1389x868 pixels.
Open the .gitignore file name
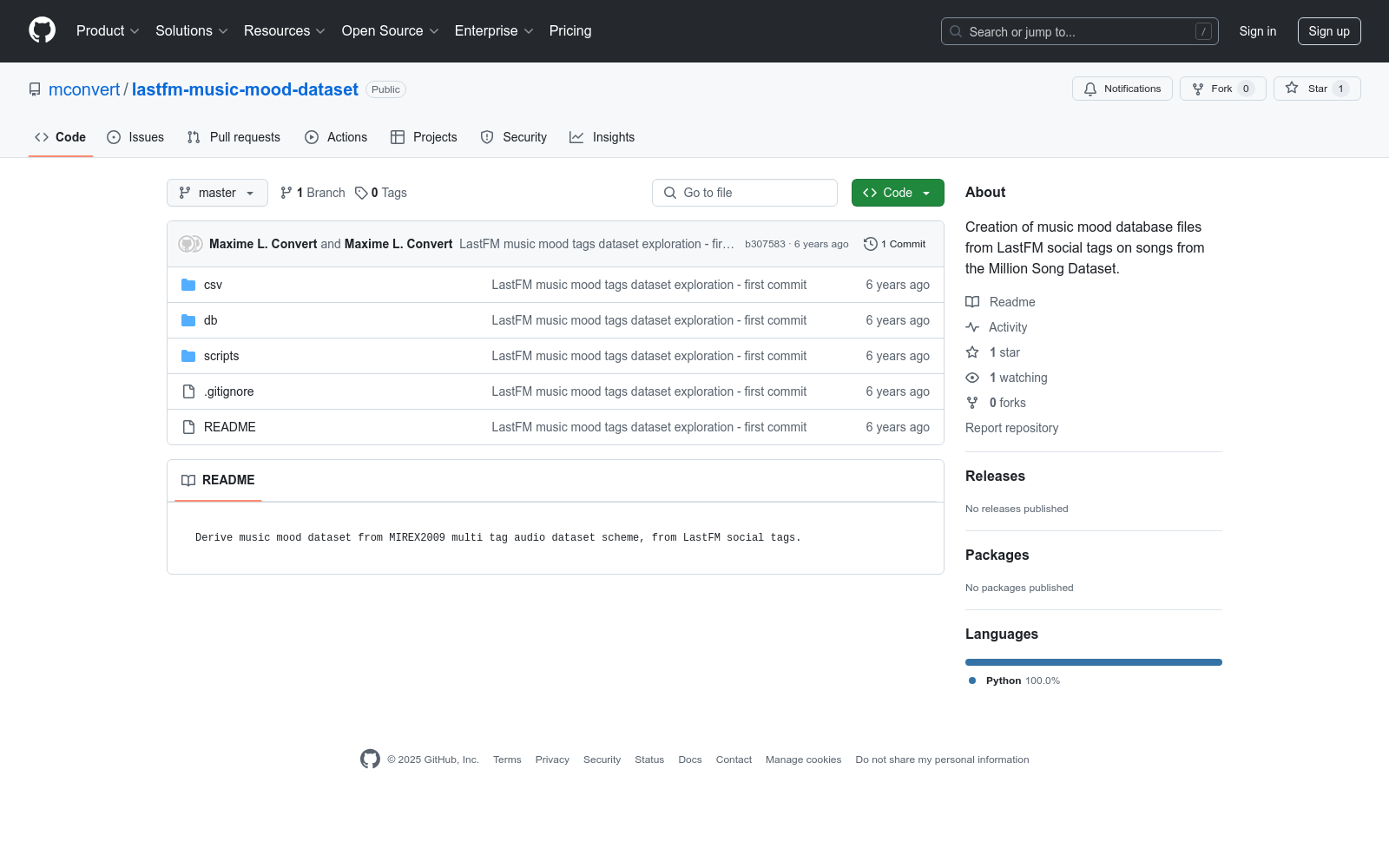point(229,391)
